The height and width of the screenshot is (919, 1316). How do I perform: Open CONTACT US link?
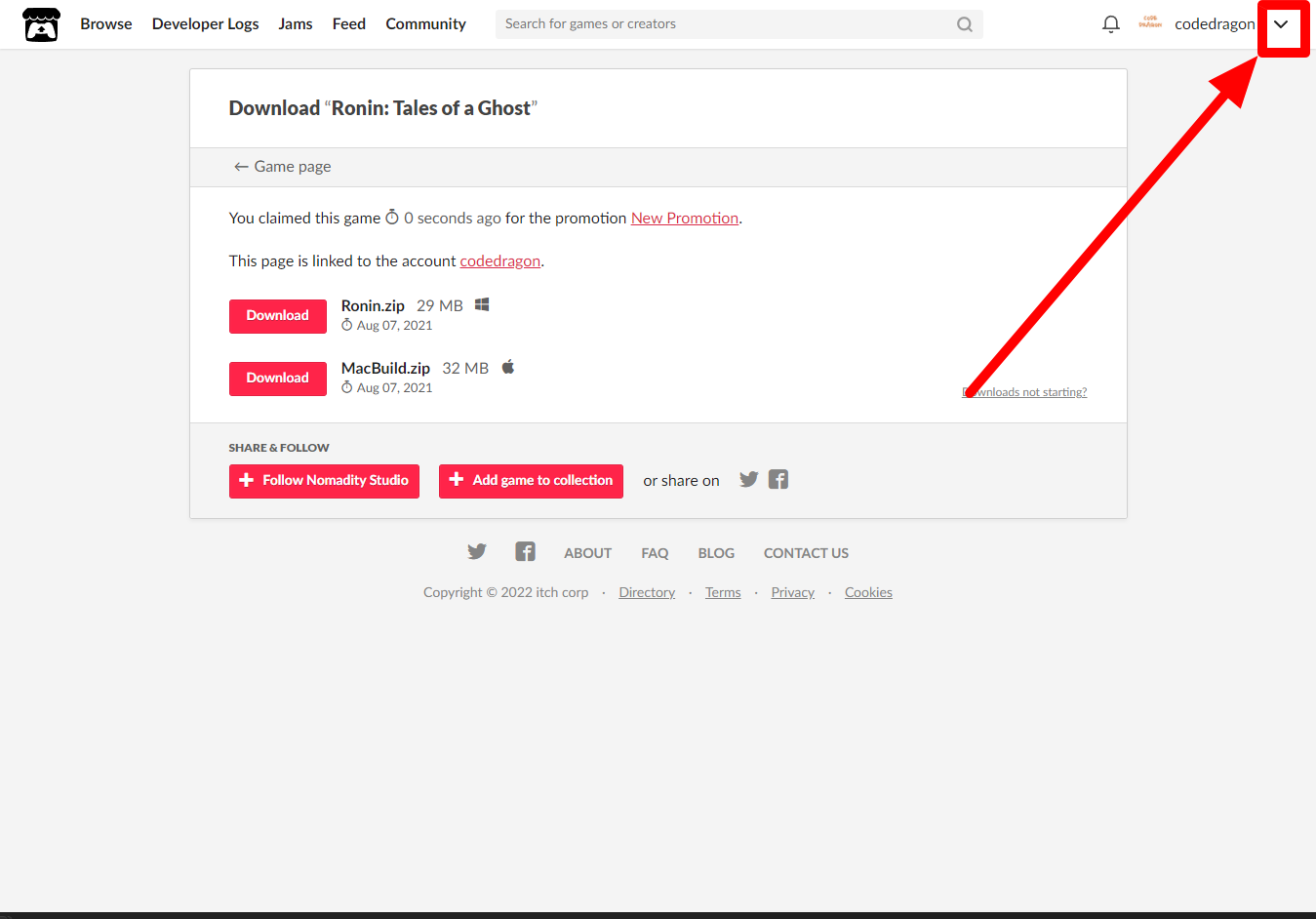pos(806,553)
